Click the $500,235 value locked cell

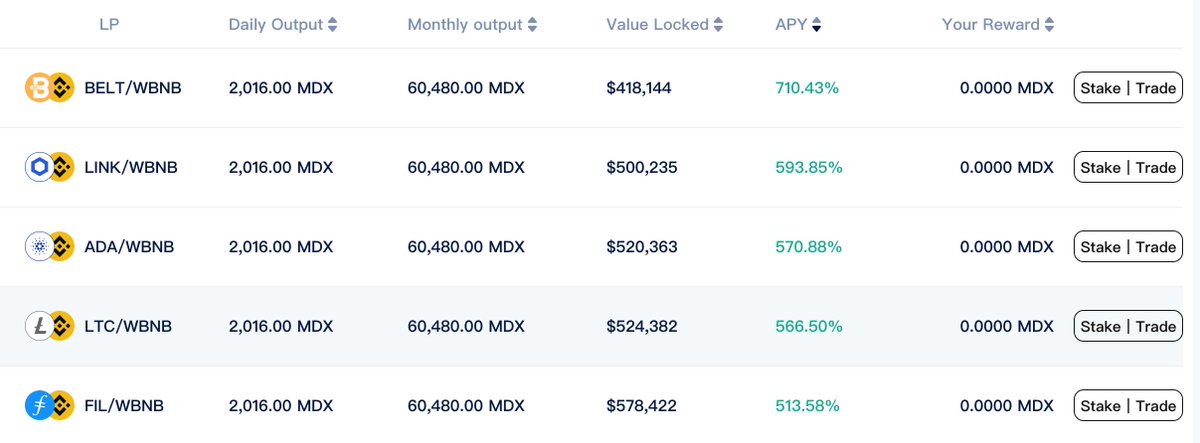(x=642, y=167)
